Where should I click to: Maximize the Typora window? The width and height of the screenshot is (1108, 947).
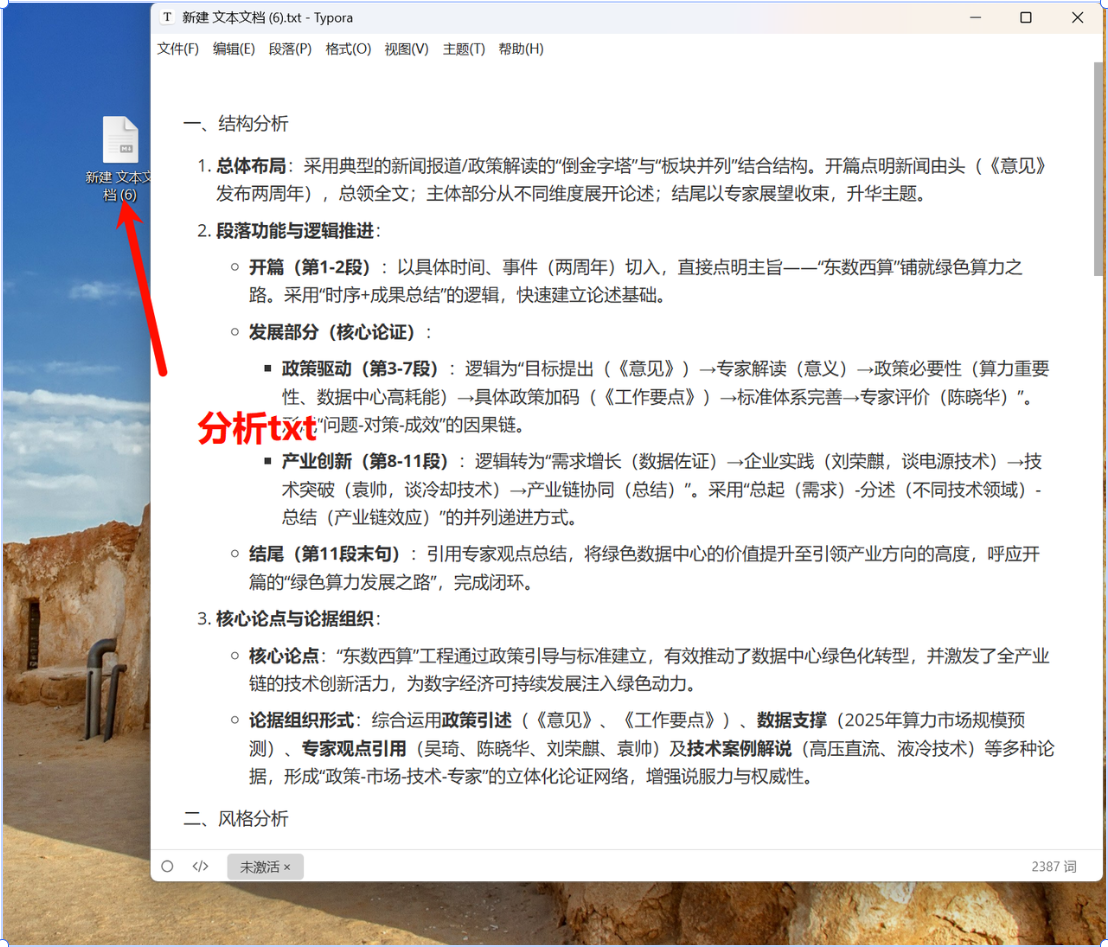[1026, 17]
